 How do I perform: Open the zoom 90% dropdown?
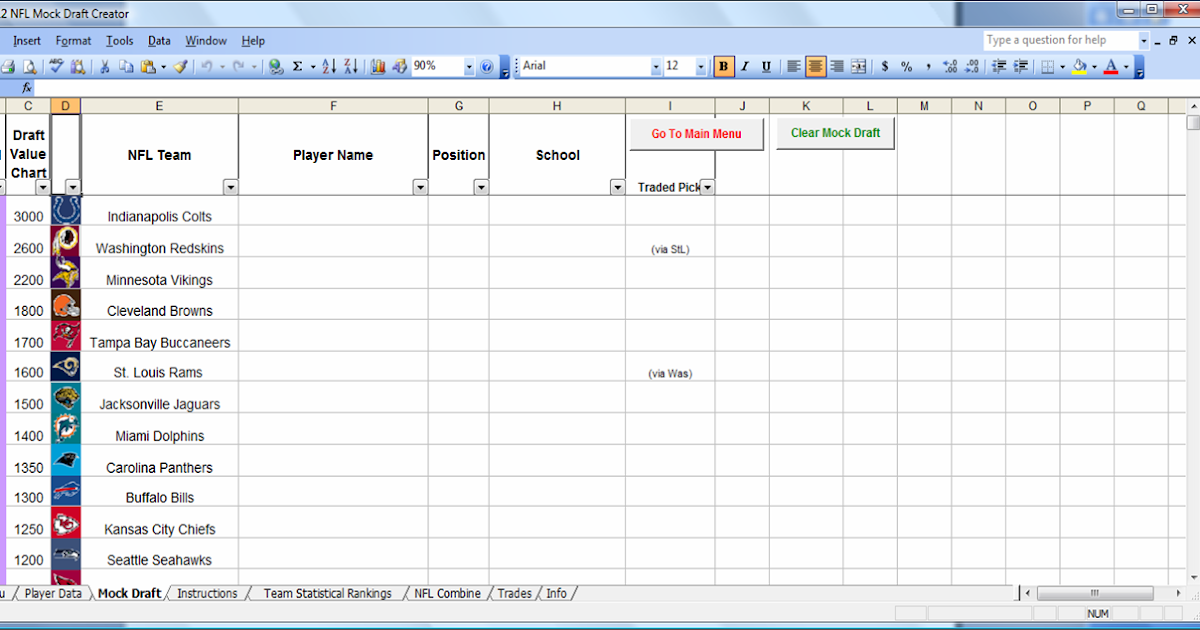[468, 66]
